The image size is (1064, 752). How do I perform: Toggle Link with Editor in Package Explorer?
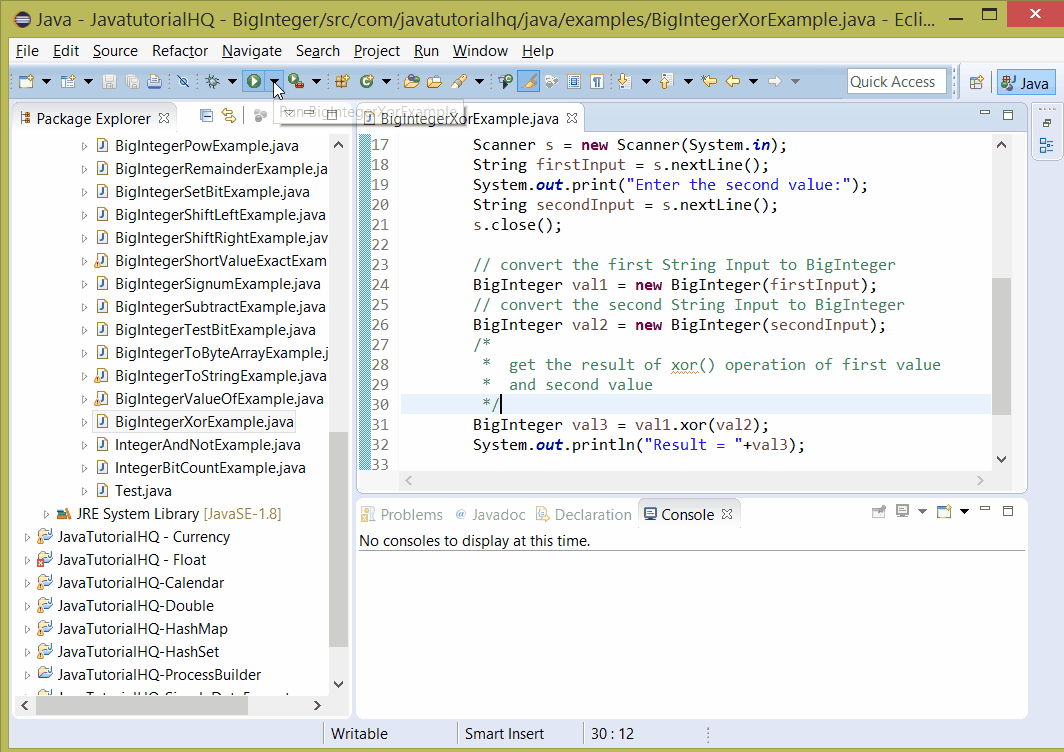[228, 115]
